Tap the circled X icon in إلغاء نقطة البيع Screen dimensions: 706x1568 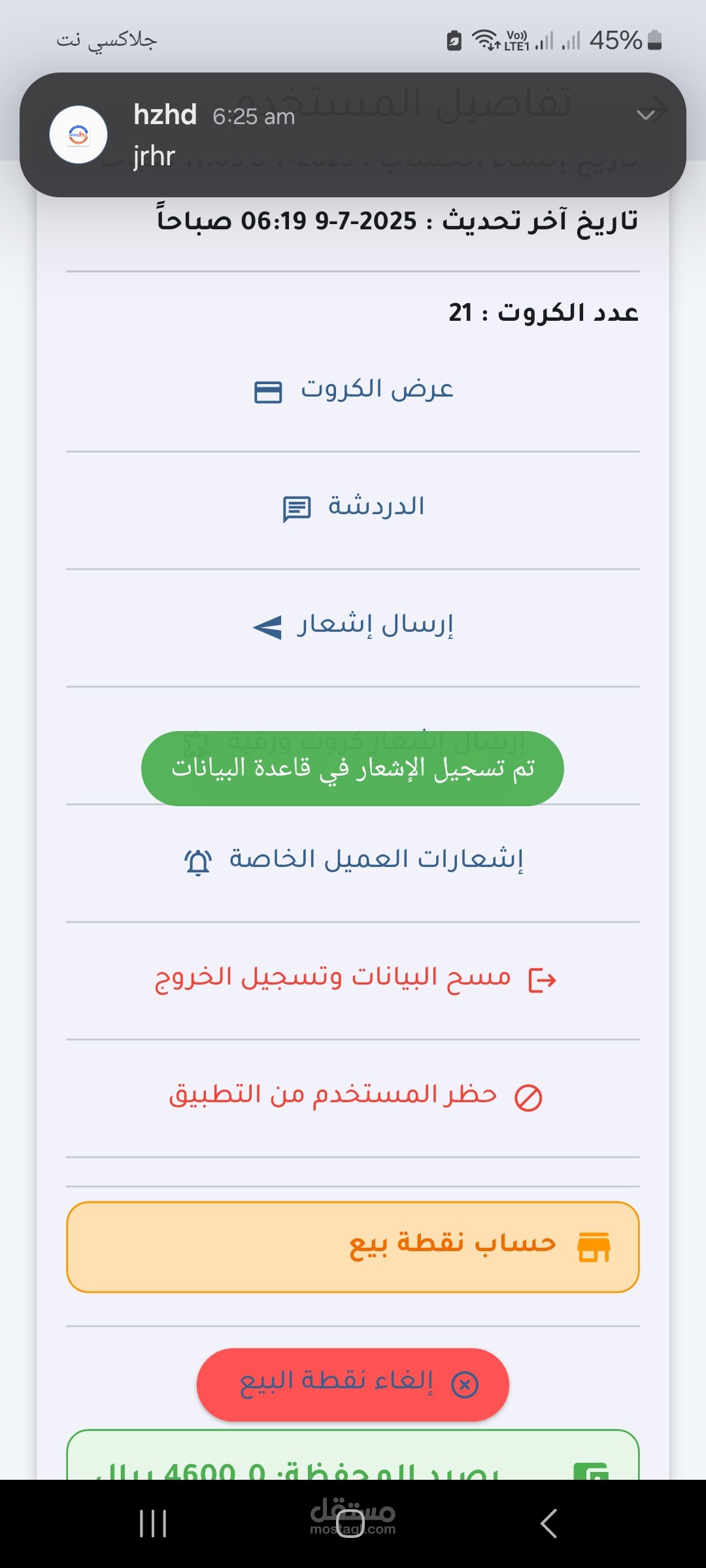point(465,1384)
